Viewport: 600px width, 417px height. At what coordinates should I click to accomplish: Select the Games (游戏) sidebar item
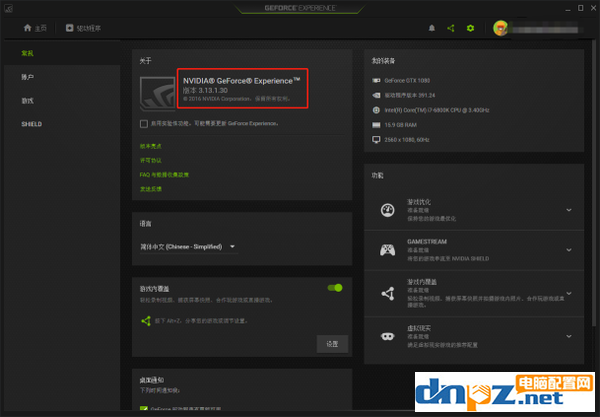(x=27, y=101)
